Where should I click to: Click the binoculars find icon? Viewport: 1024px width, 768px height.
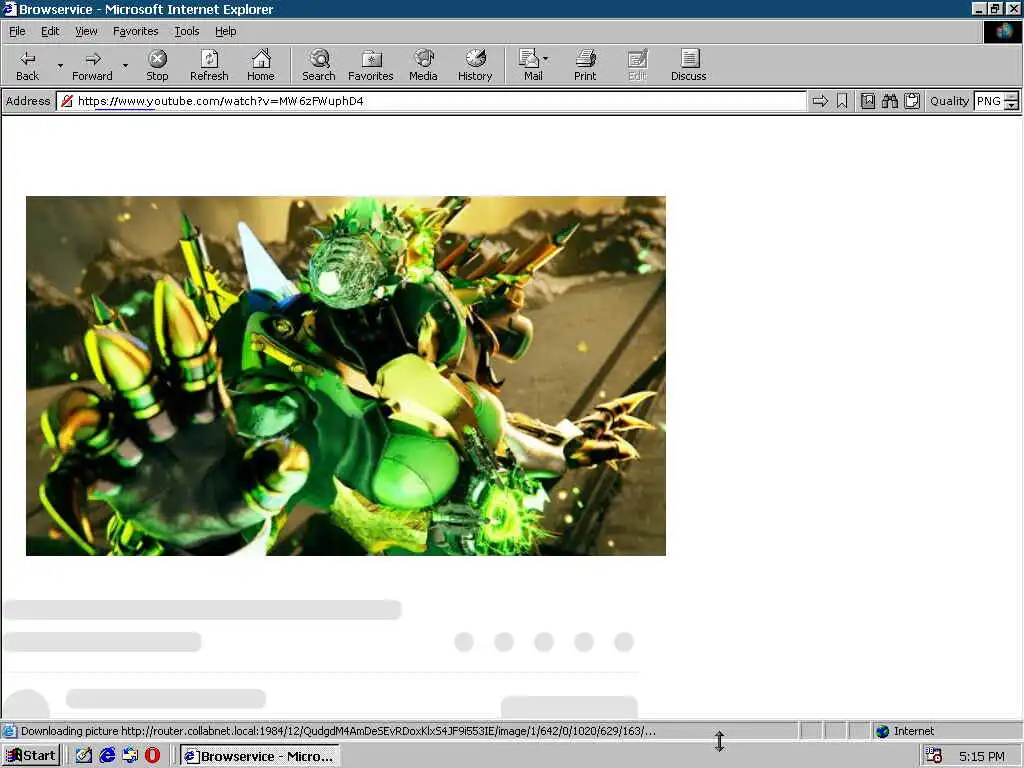(x=889, y=101)
